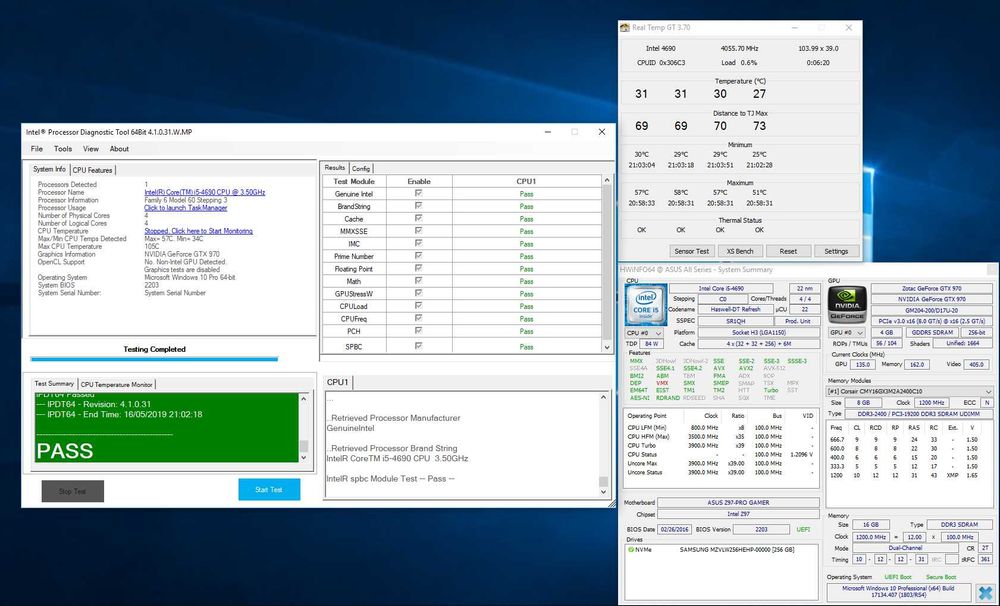
Task: Expand the Memory Modules Corsair dropdown
Action: pyautogui.click(x=910, y=391)
